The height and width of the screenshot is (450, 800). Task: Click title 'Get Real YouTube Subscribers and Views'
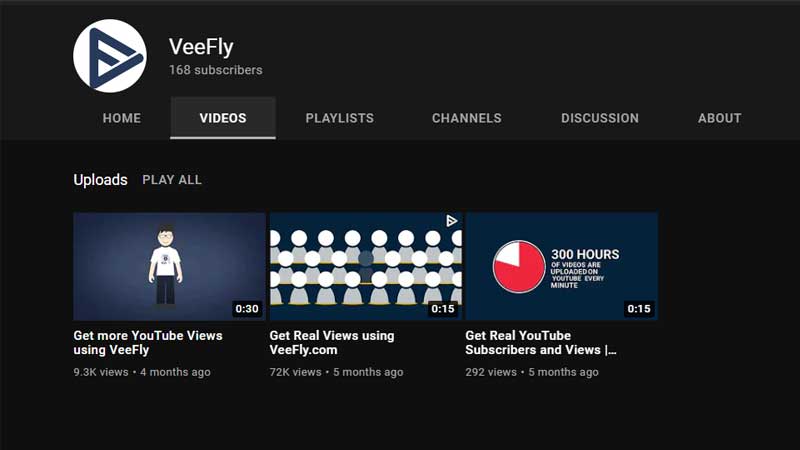(x=541, y=342)
